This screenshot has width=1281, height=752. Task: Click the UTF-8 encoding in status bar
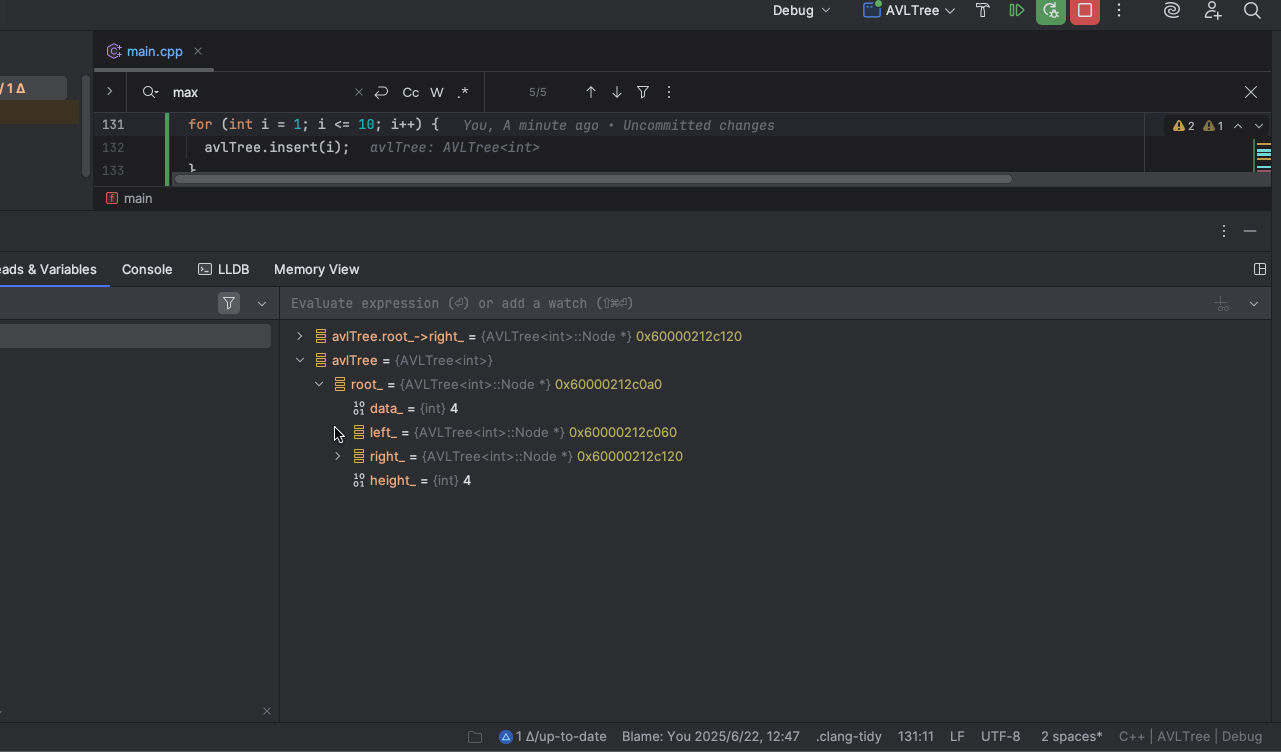click(1000, 737)
